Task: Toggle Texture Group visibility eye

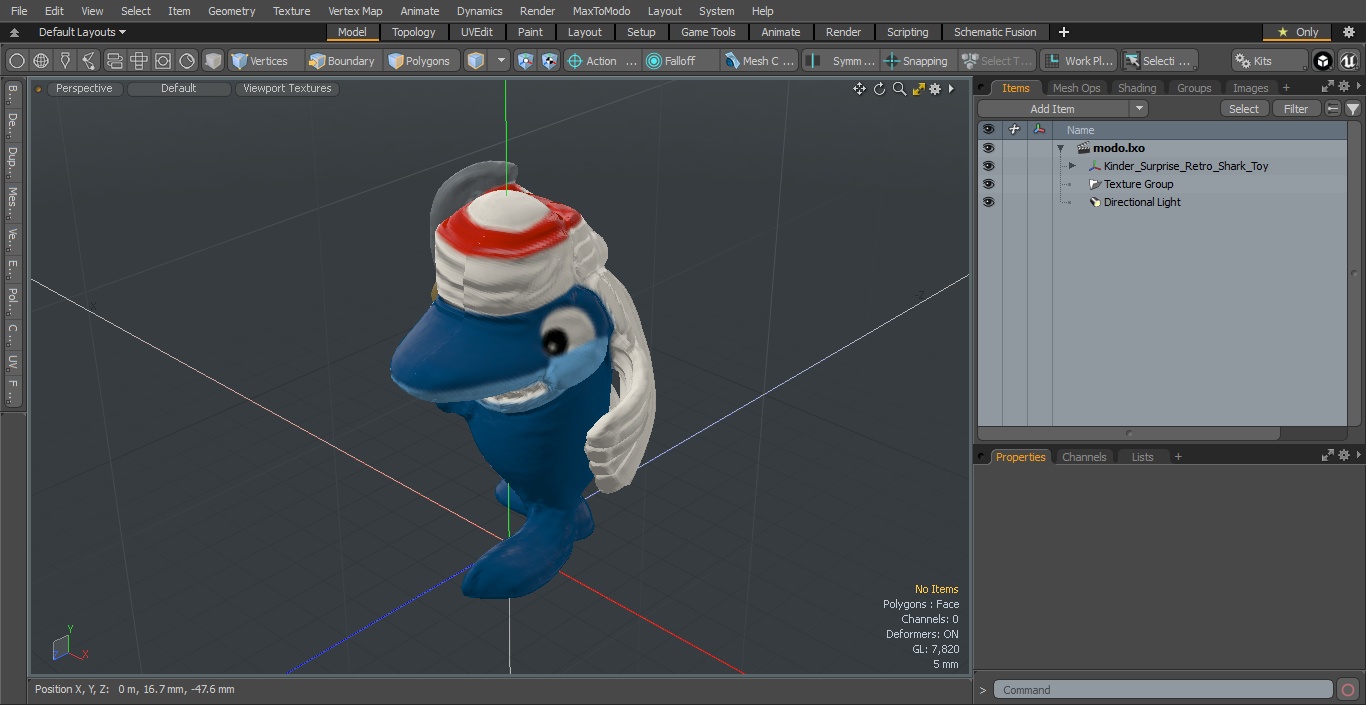Action: tap(988, 184)
